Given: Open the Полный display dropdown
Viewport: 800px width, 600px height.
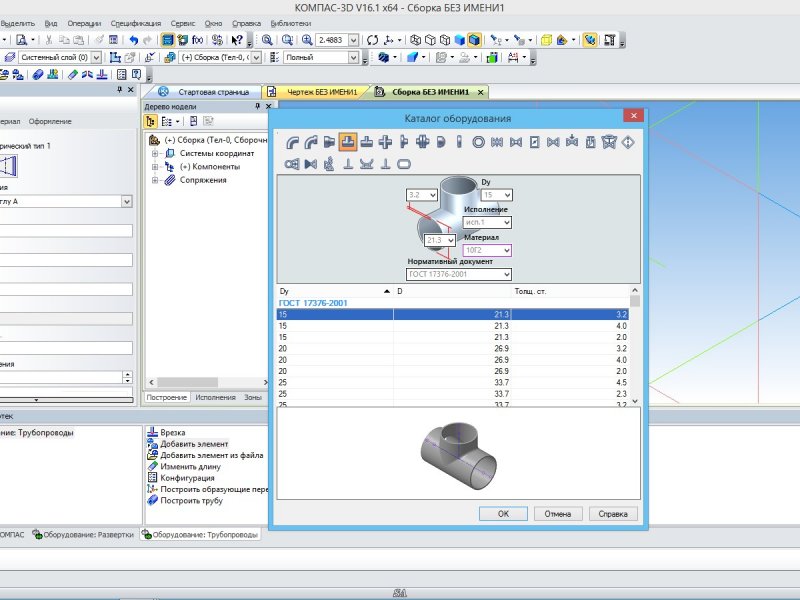Looking at the screenshot, I should tap(354, 58).
